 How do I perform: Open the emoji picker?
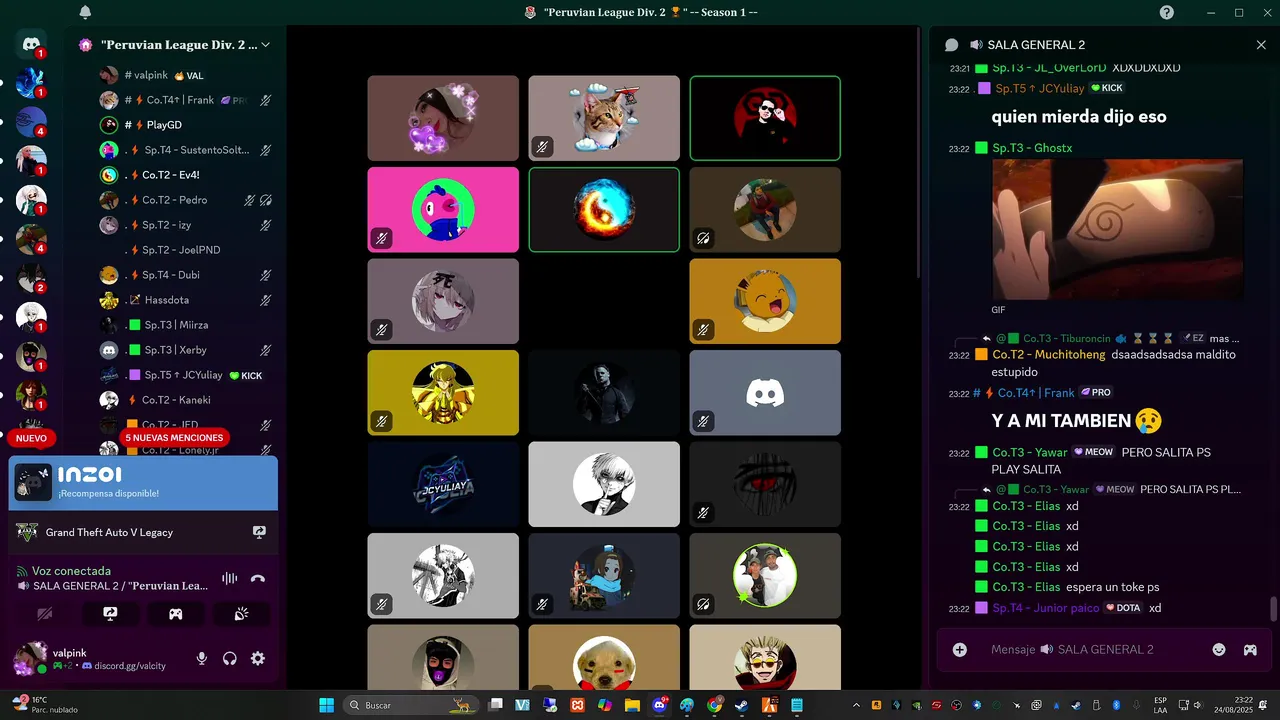point(1219,650)
